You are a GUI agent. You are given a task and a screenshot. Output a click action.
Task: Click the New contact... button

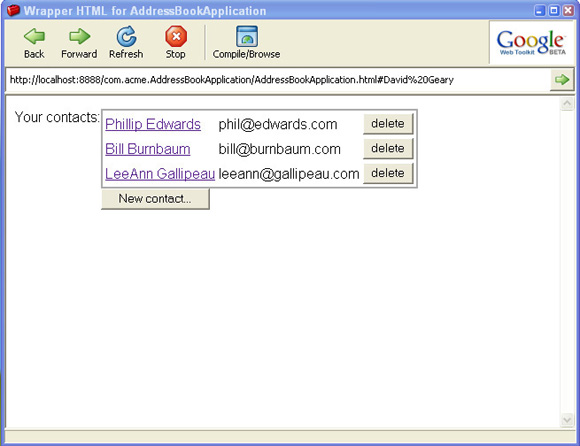click(x=155, y=199)
